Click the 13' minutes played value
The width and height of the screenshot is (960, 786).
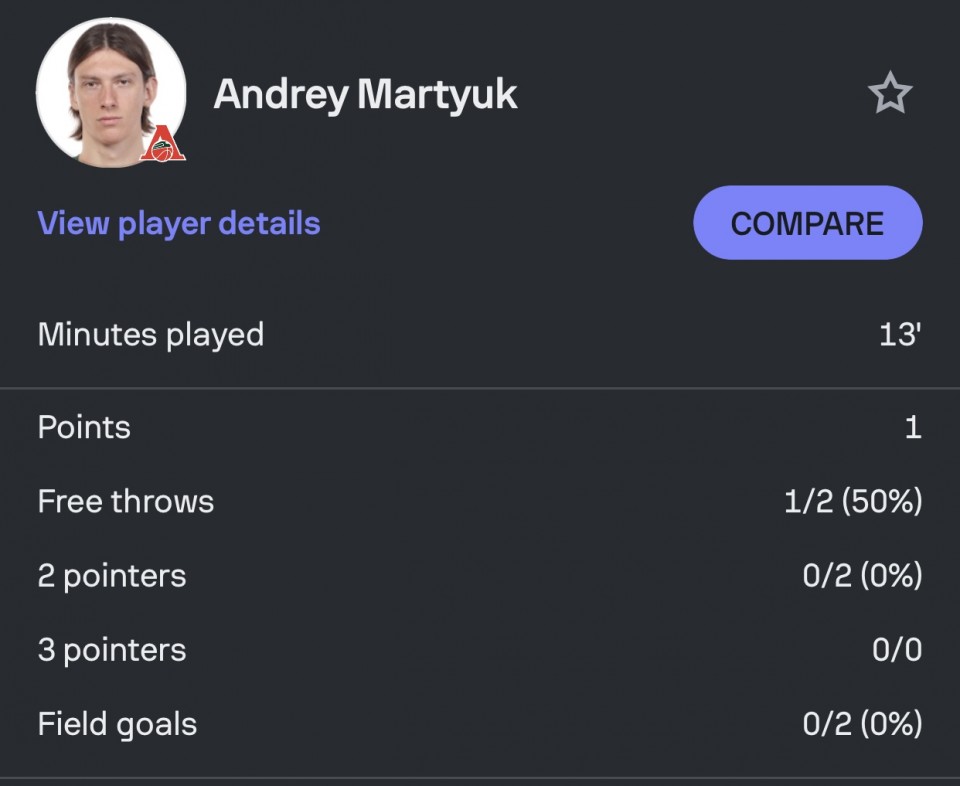pos(901,335)
